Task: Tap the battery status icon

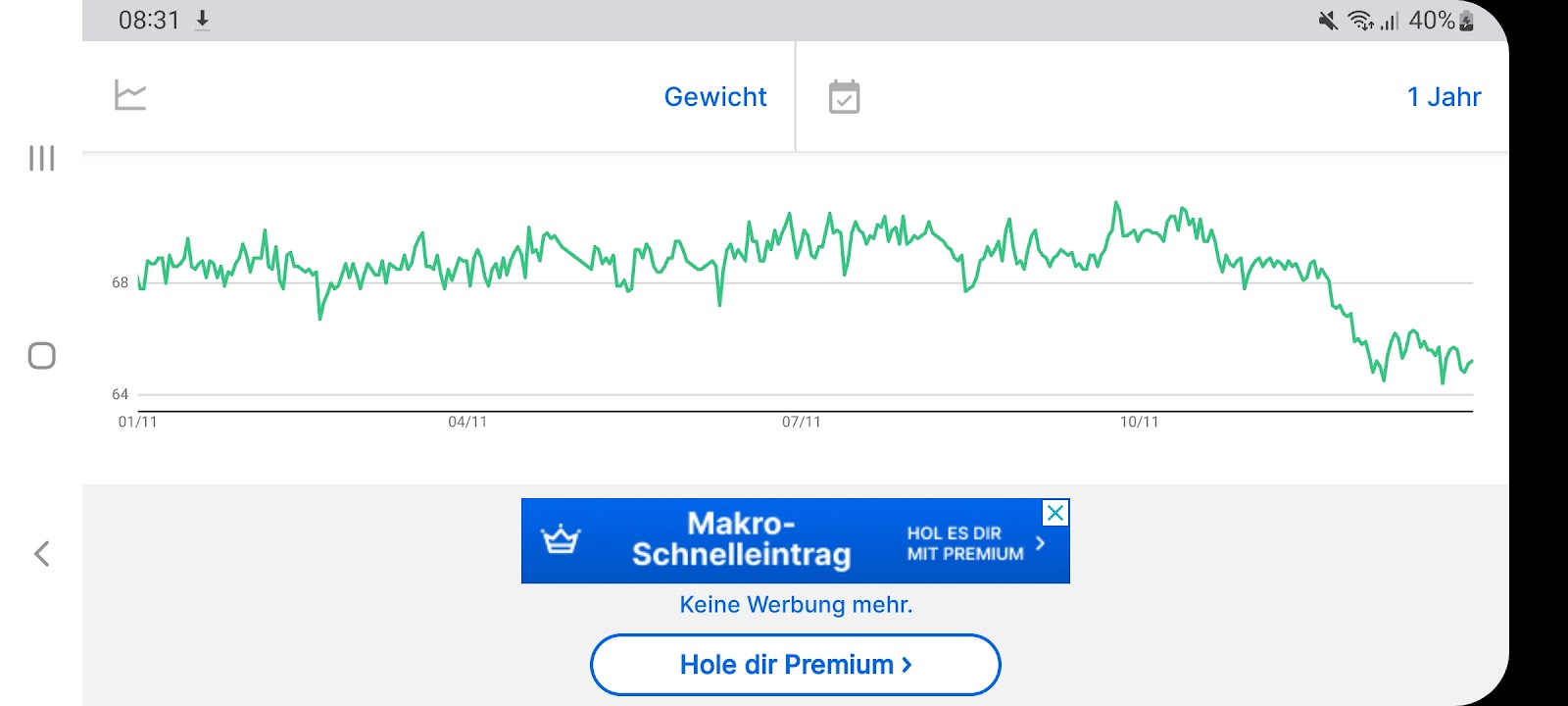Action: pos(1466,21)
